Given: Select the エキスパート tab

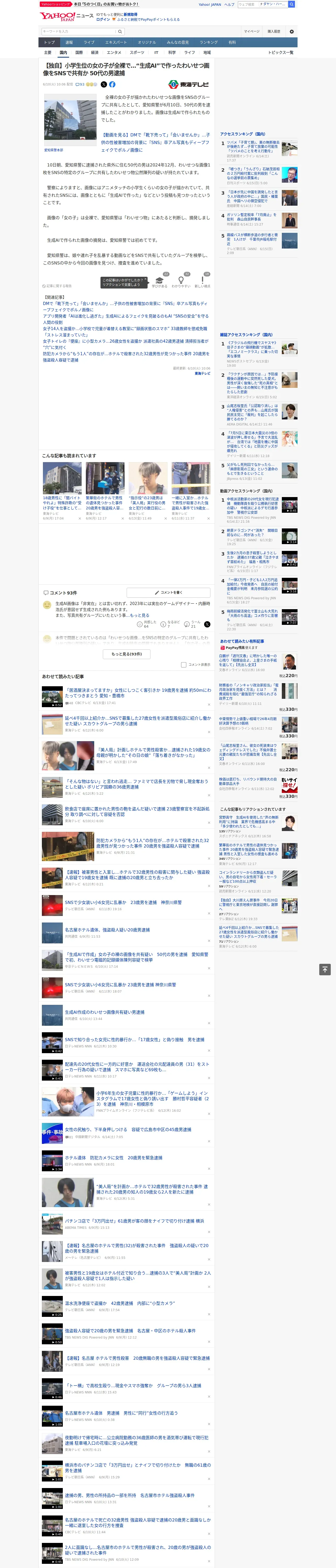Looking at the screenshot, I should [116, 43].
